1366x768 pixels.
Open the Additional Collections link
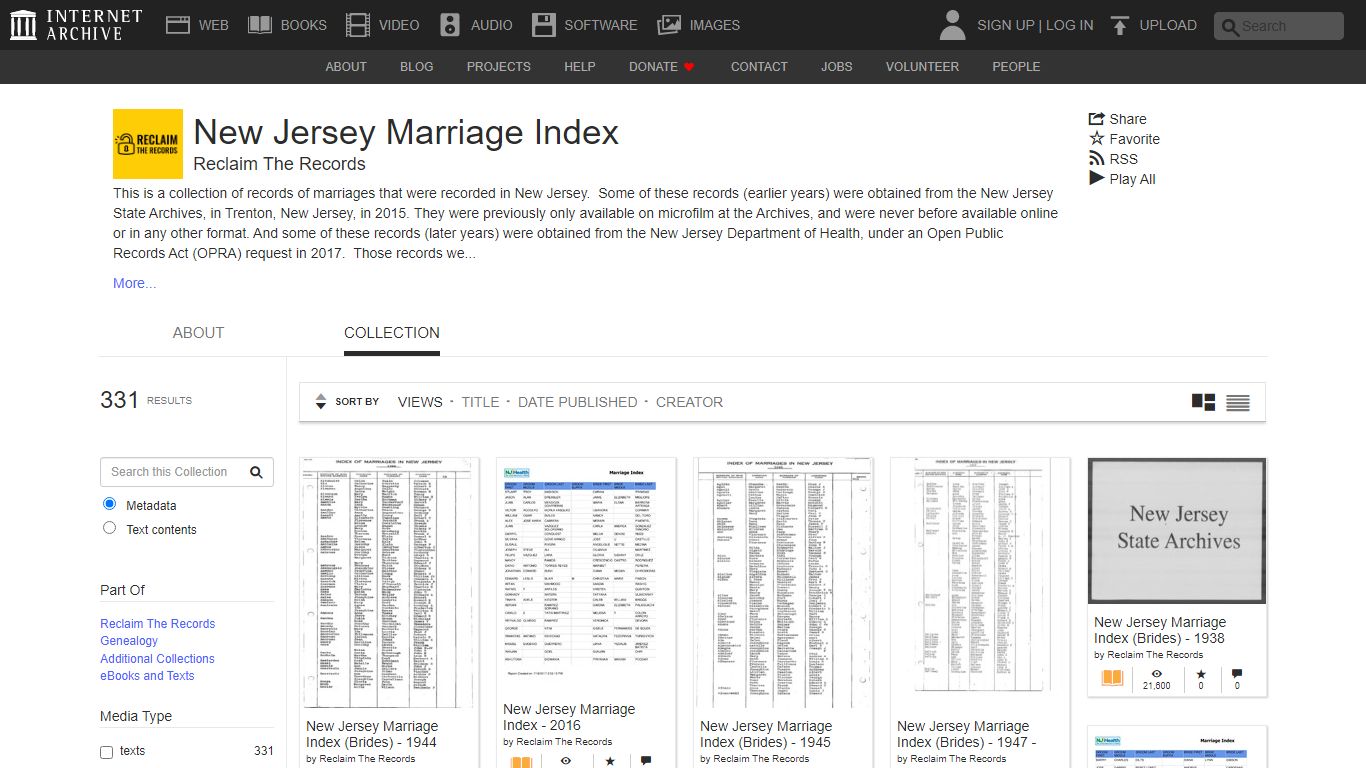(157, 659)
